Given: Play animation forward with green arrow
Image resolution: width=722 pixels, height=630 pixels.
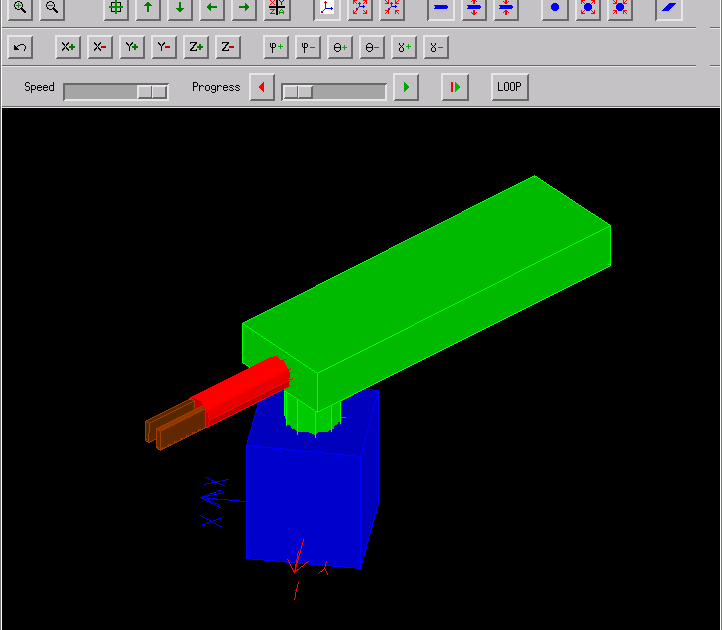Looking at the screenshot, I should (406, 87).
